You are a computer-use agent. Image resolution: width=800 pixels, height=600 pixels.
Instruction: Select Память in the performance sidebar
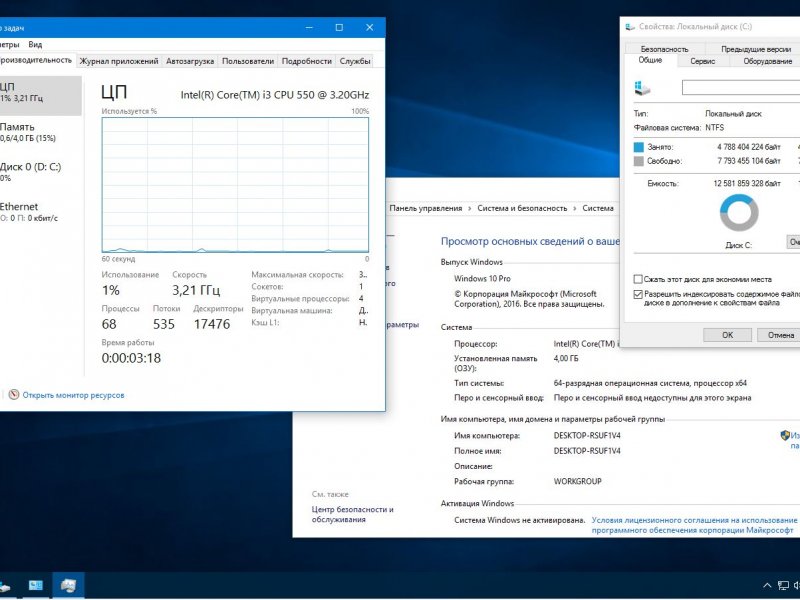(x=40, y=132)
